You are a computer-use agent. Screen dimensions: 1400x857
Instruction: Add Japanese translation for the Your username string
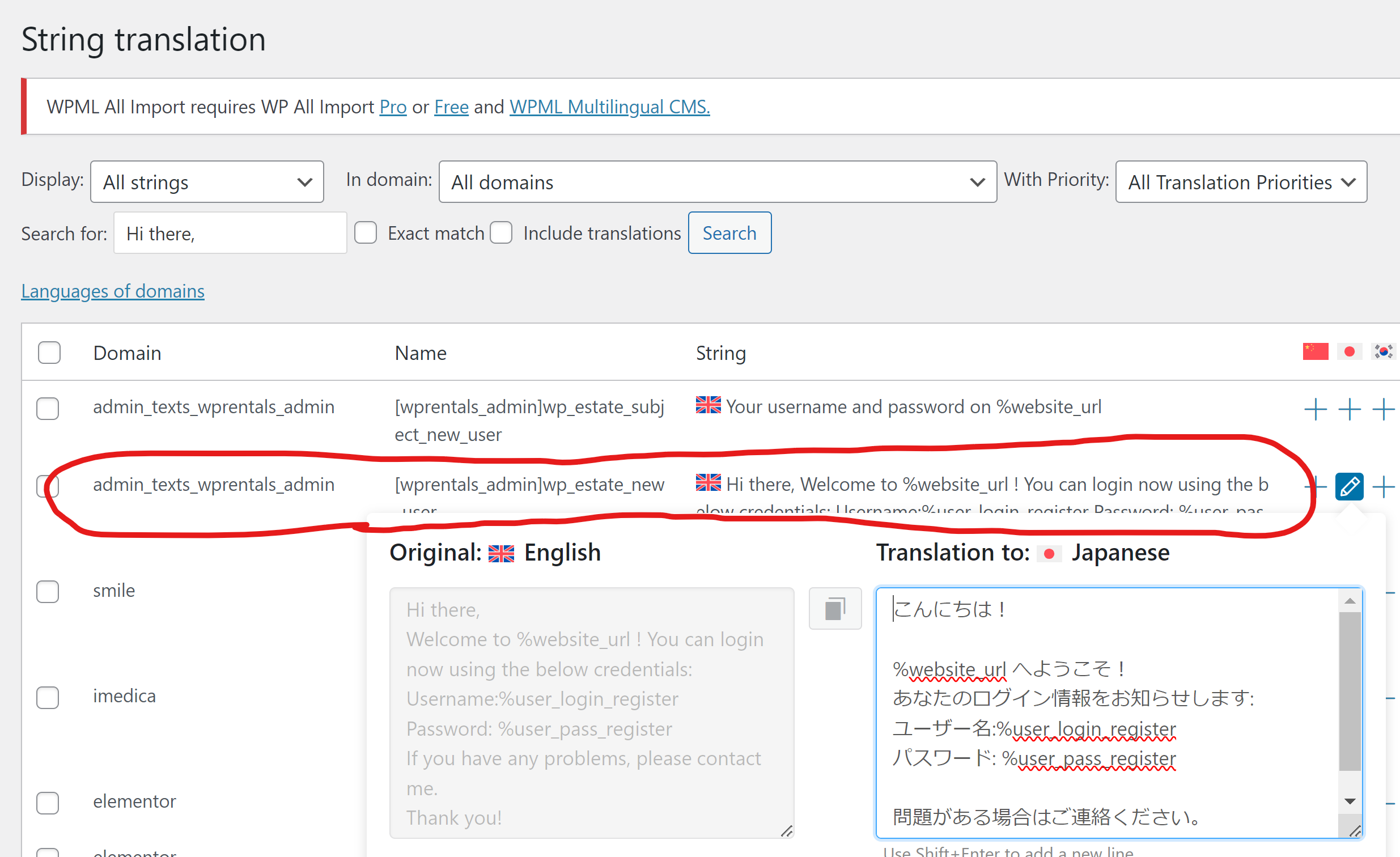tap(1350, 409)
